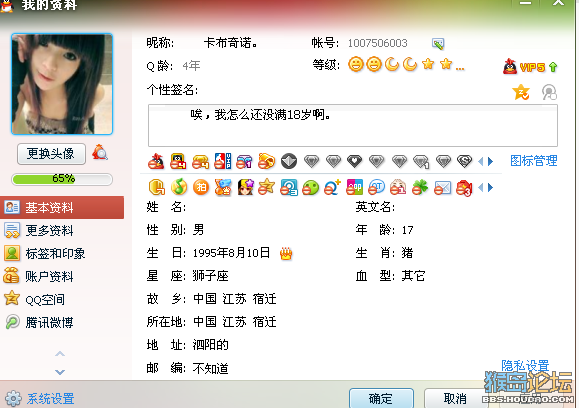Click the address value 泗阳的
579x408 pixels.
tap(210, 345)
